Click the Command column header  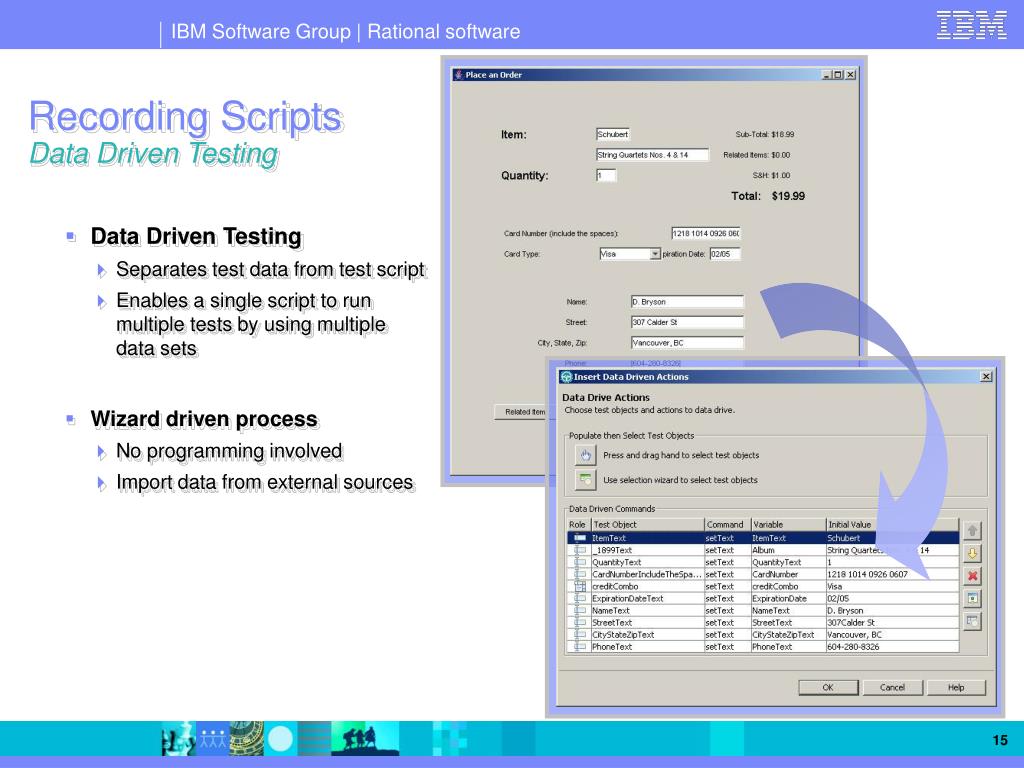coord(728,524)
